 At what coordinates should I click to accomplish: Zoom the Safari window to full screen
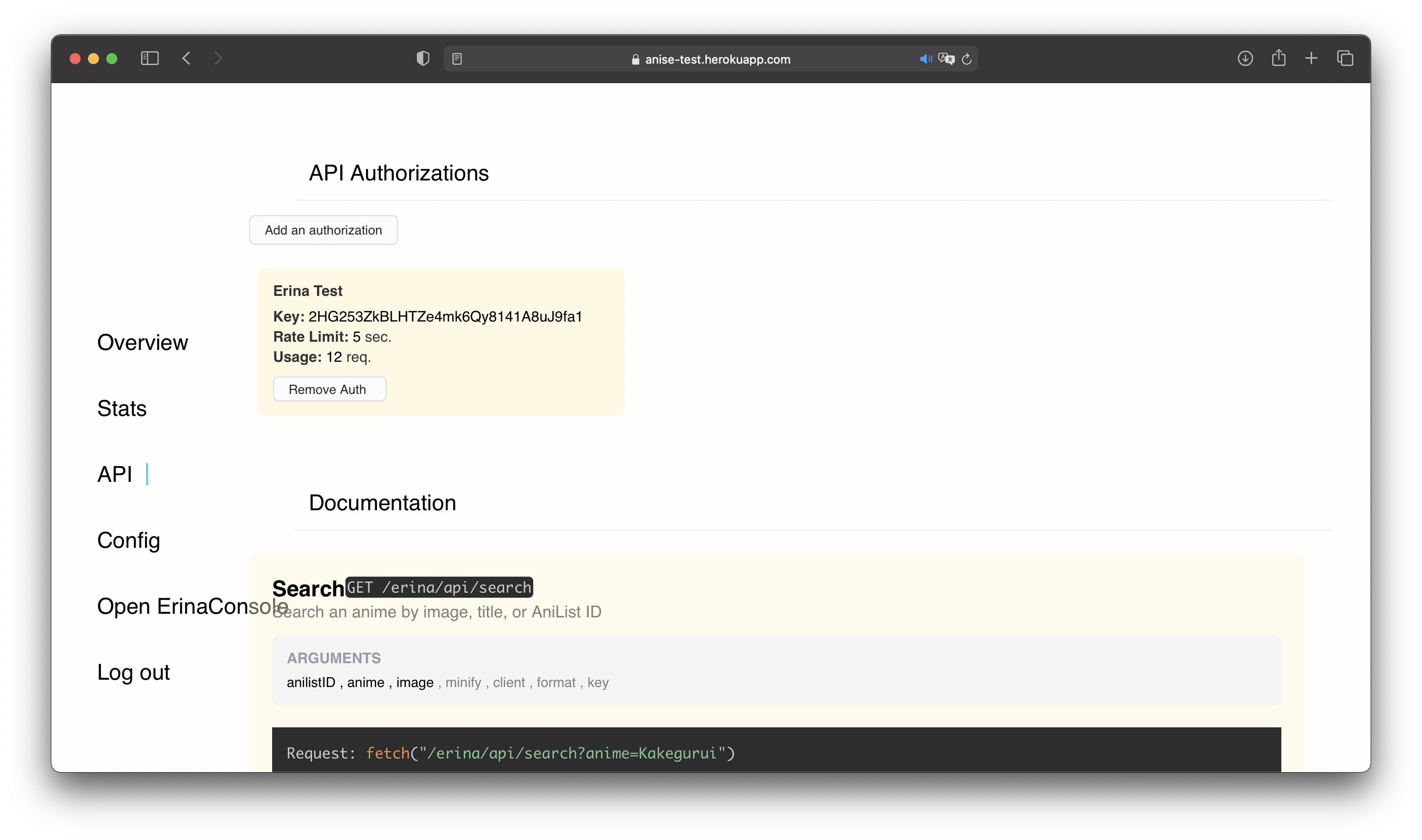coord(112,58)
